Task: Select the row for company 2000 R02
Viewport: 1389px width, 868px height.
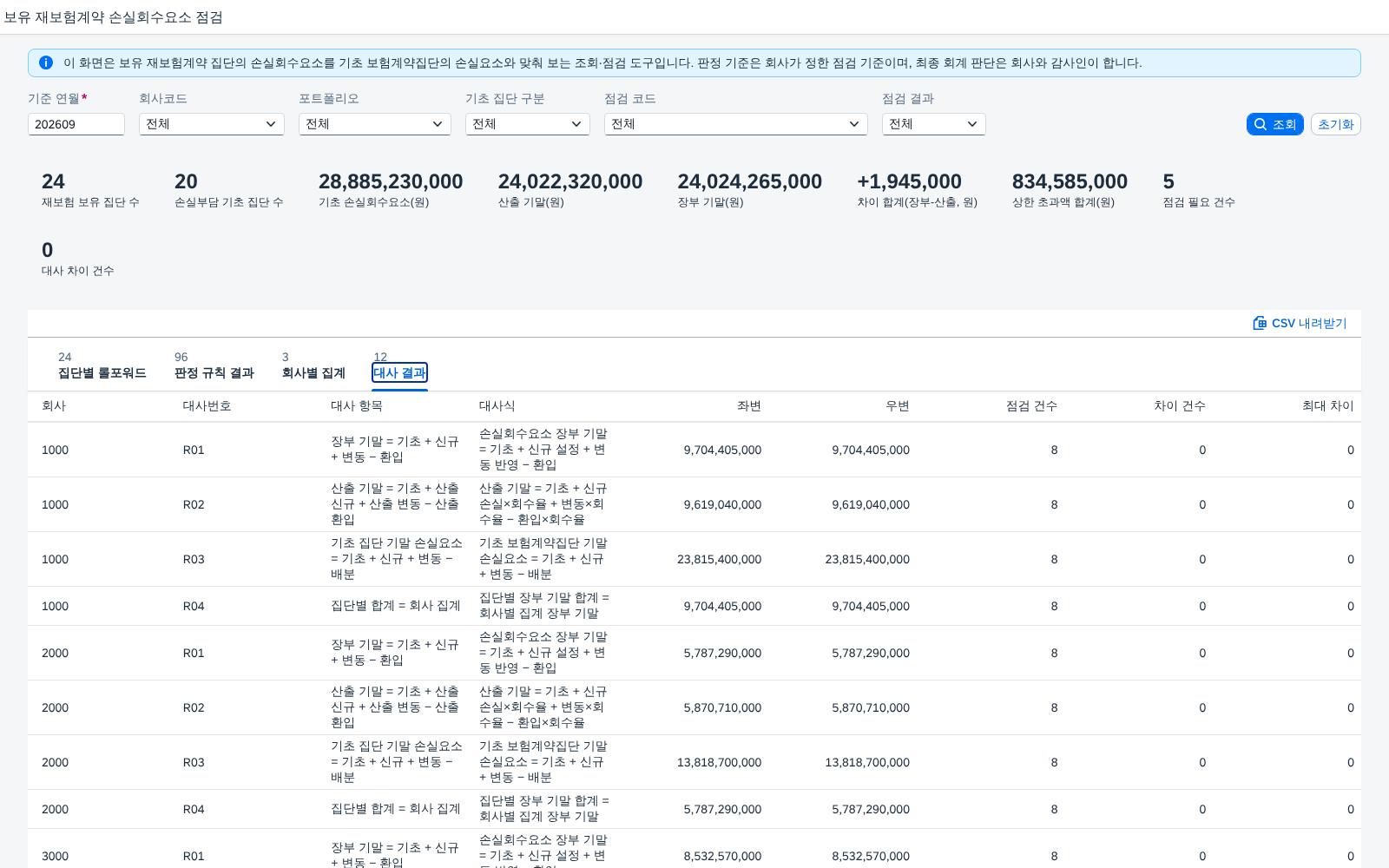Action: click(694, 707)
